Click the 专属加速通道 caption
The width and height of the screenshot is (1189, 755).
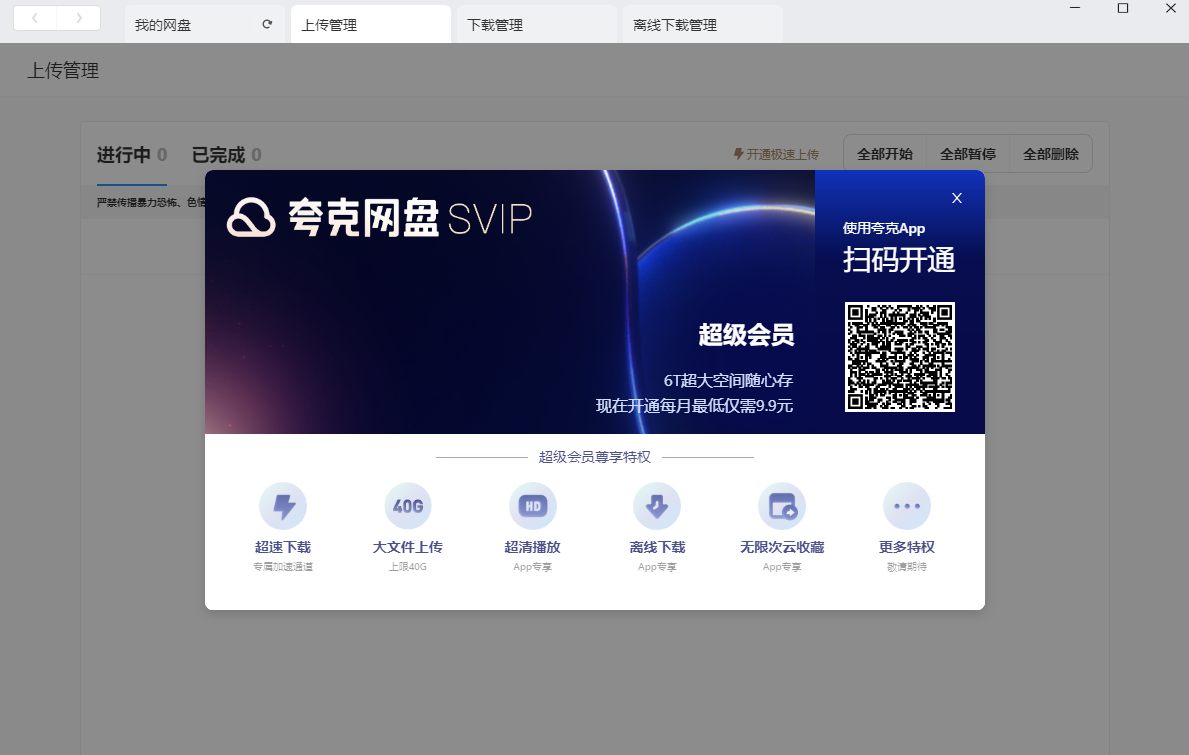pos(283,567)
